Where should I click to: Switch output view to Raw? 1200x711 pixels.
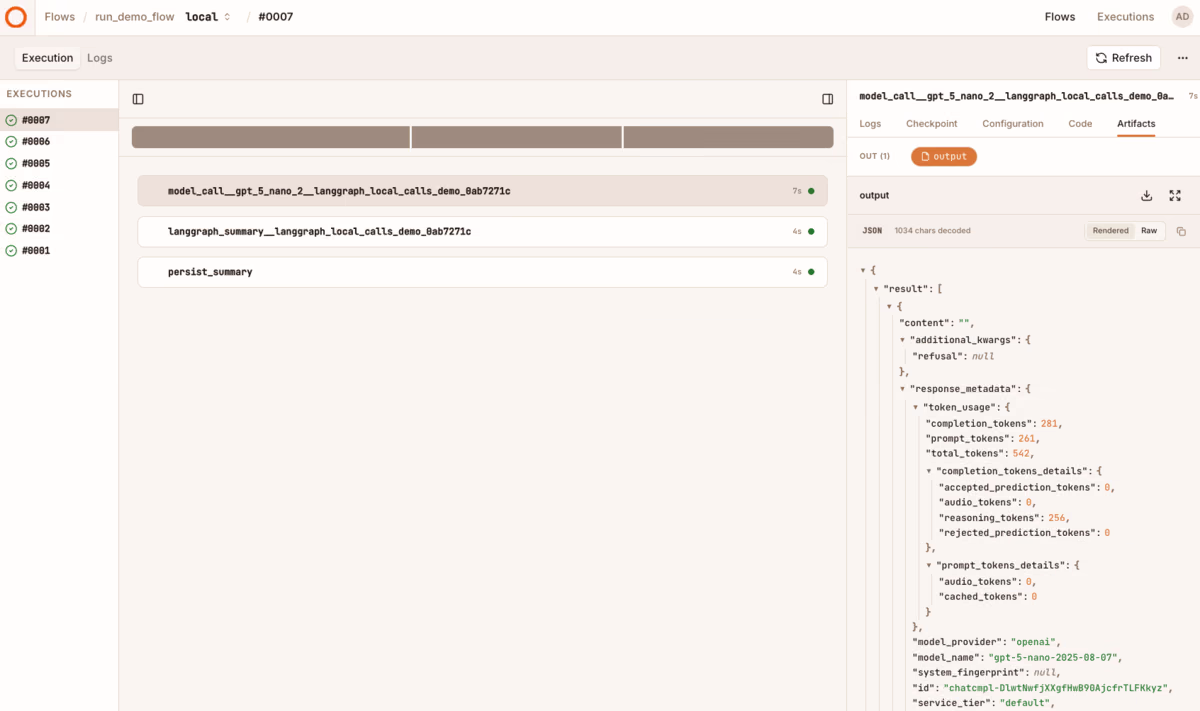[1149, 231]
